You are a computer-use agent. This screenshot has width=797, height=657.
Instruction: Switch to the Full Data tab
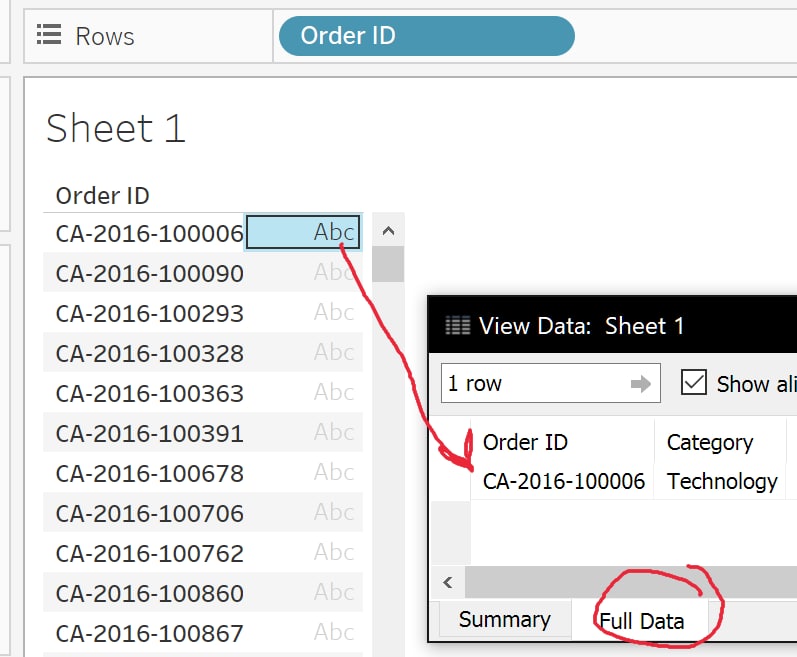pos(641,621)
